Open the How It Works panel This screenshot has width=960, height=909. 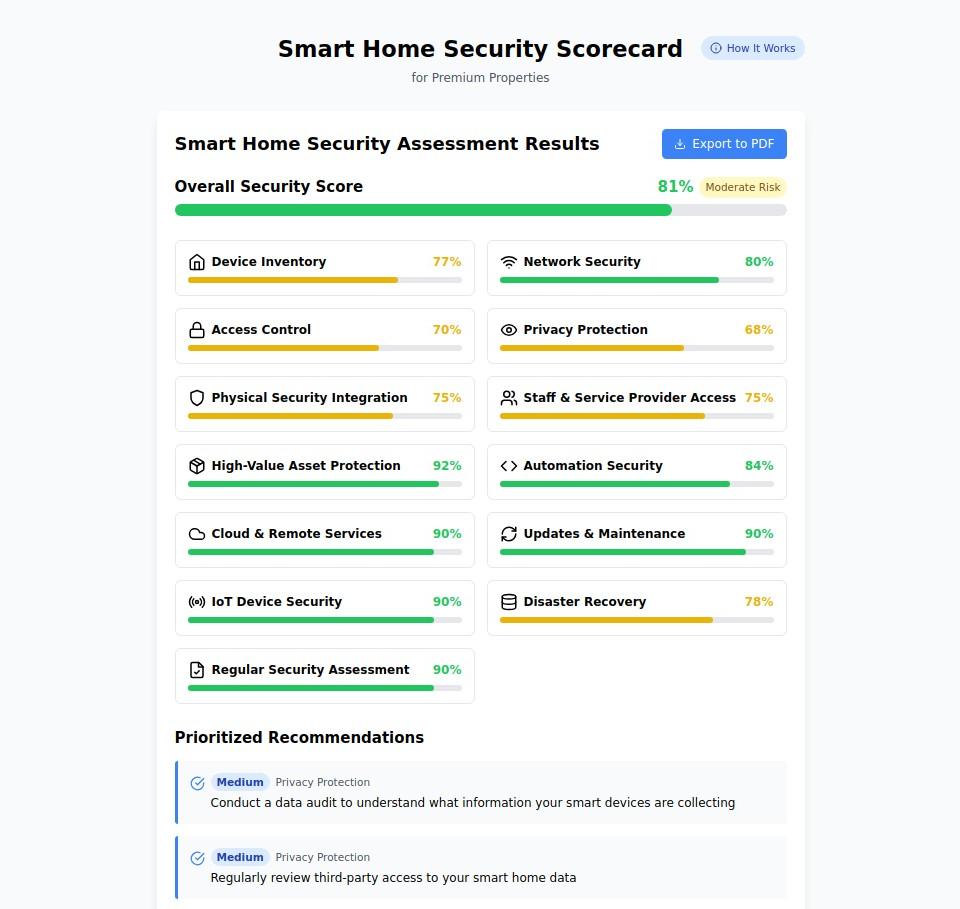coord(752,47)
